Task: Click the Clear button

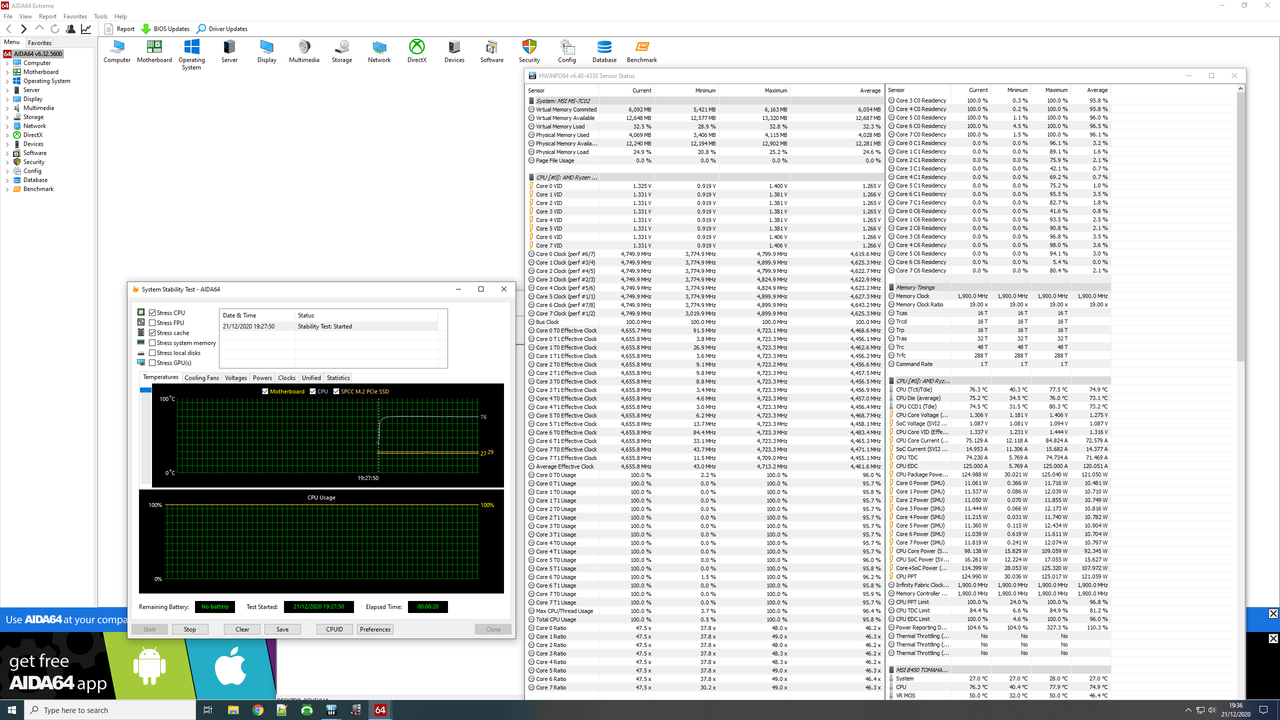Action: pos(242,629)
